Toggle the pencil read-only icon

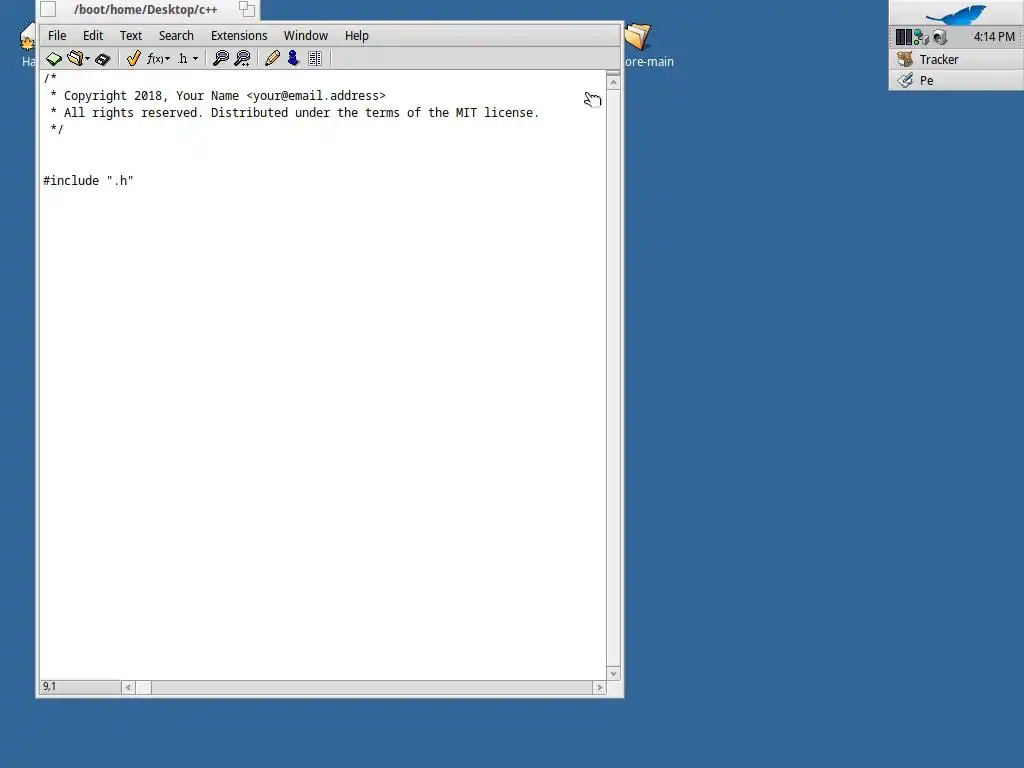(x=272, y=59)
